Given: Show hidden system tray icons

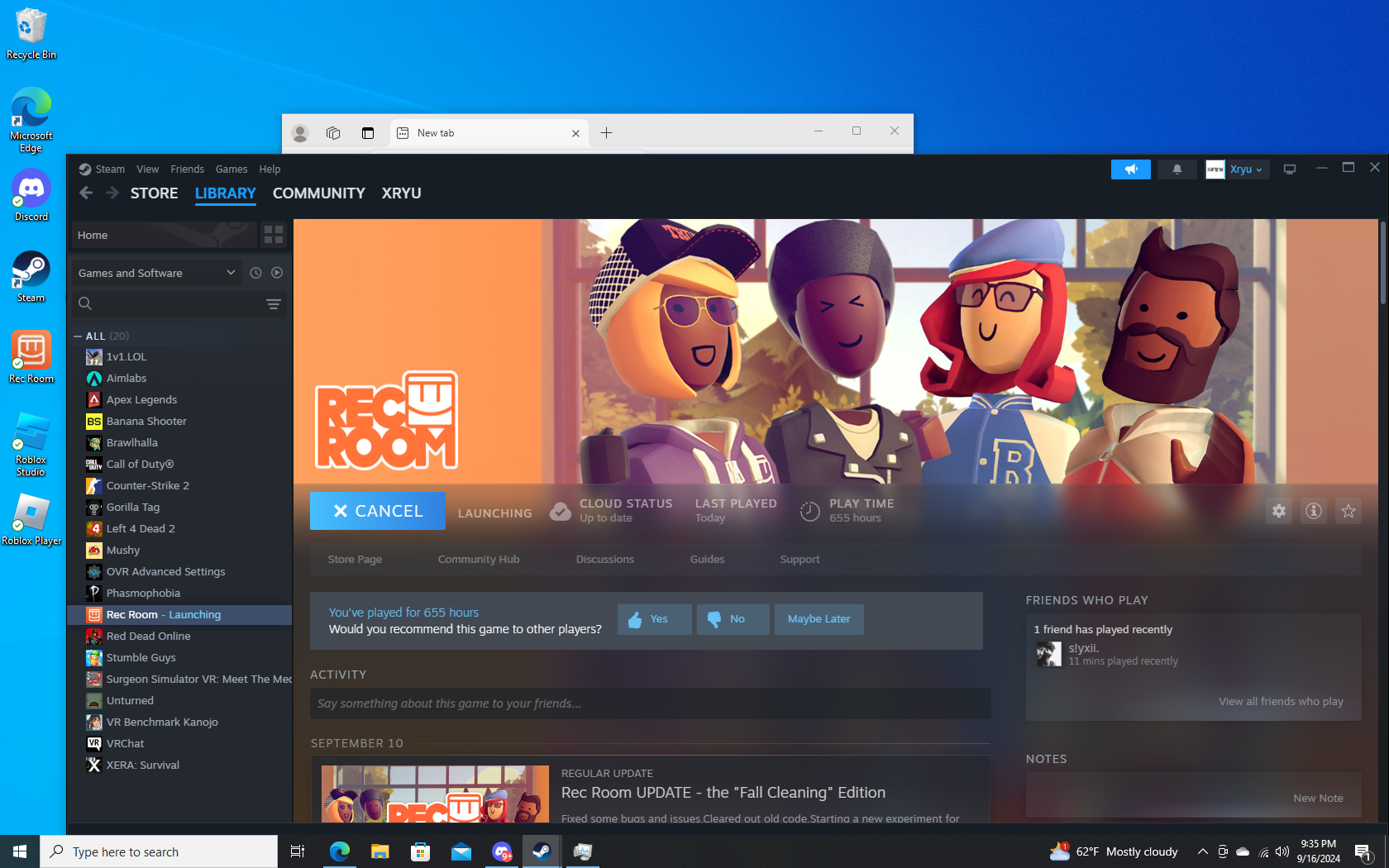Looking at the screenshot, I should (1202, 851).
